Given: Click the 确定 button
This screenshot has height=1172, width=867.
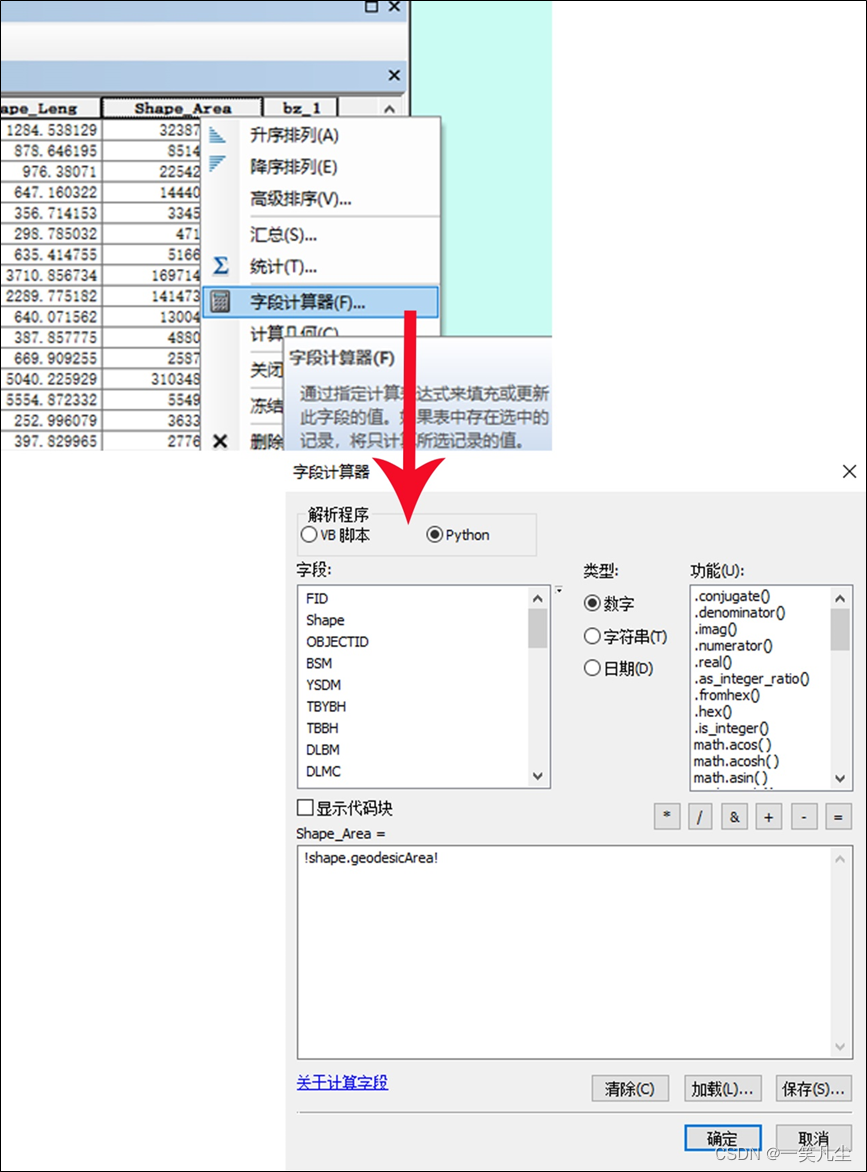Looking at the screenshot, I should click(723, 1138).
